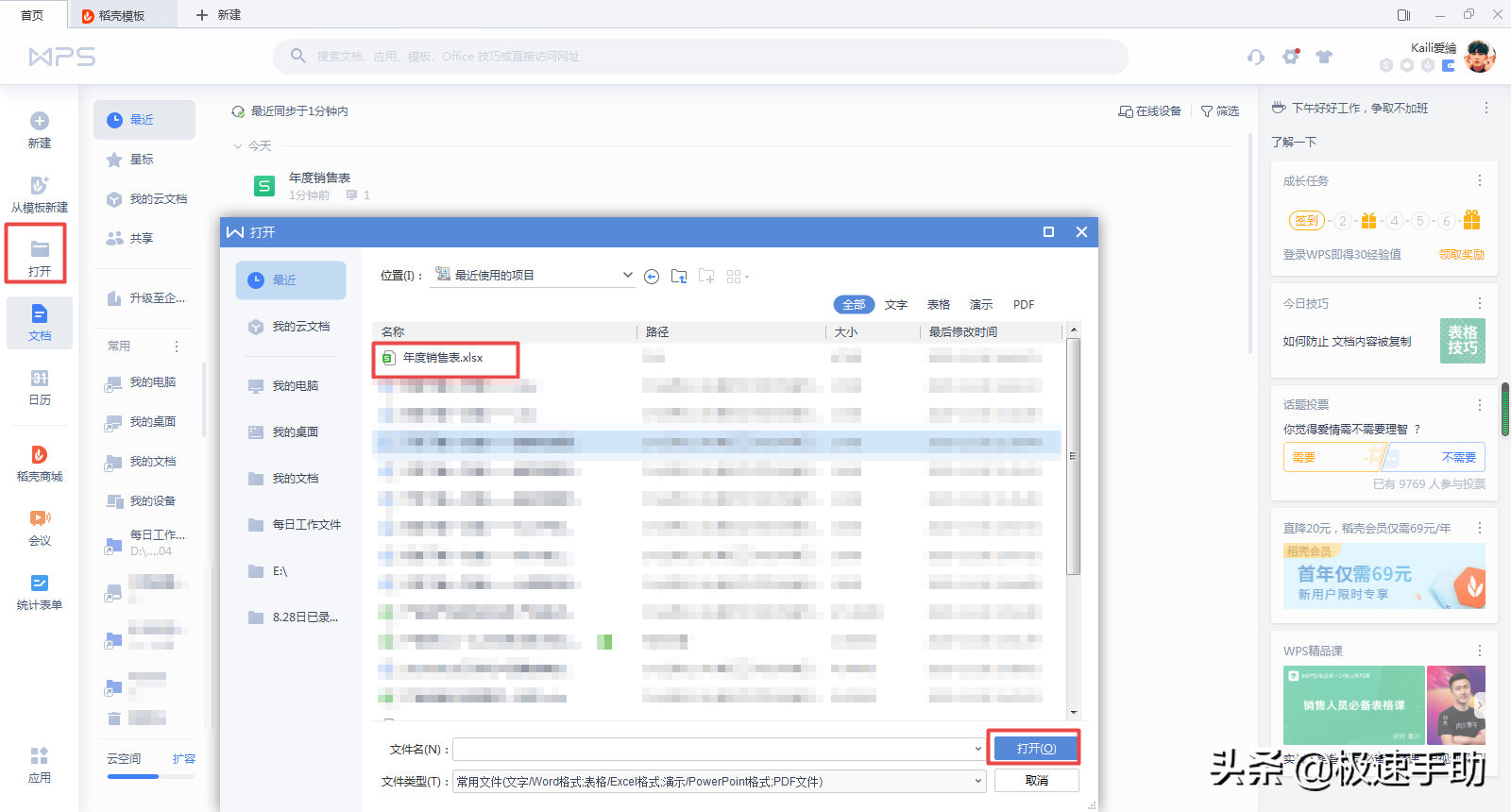
Task: Click the 取消 button
Action: click(1037, 781)
